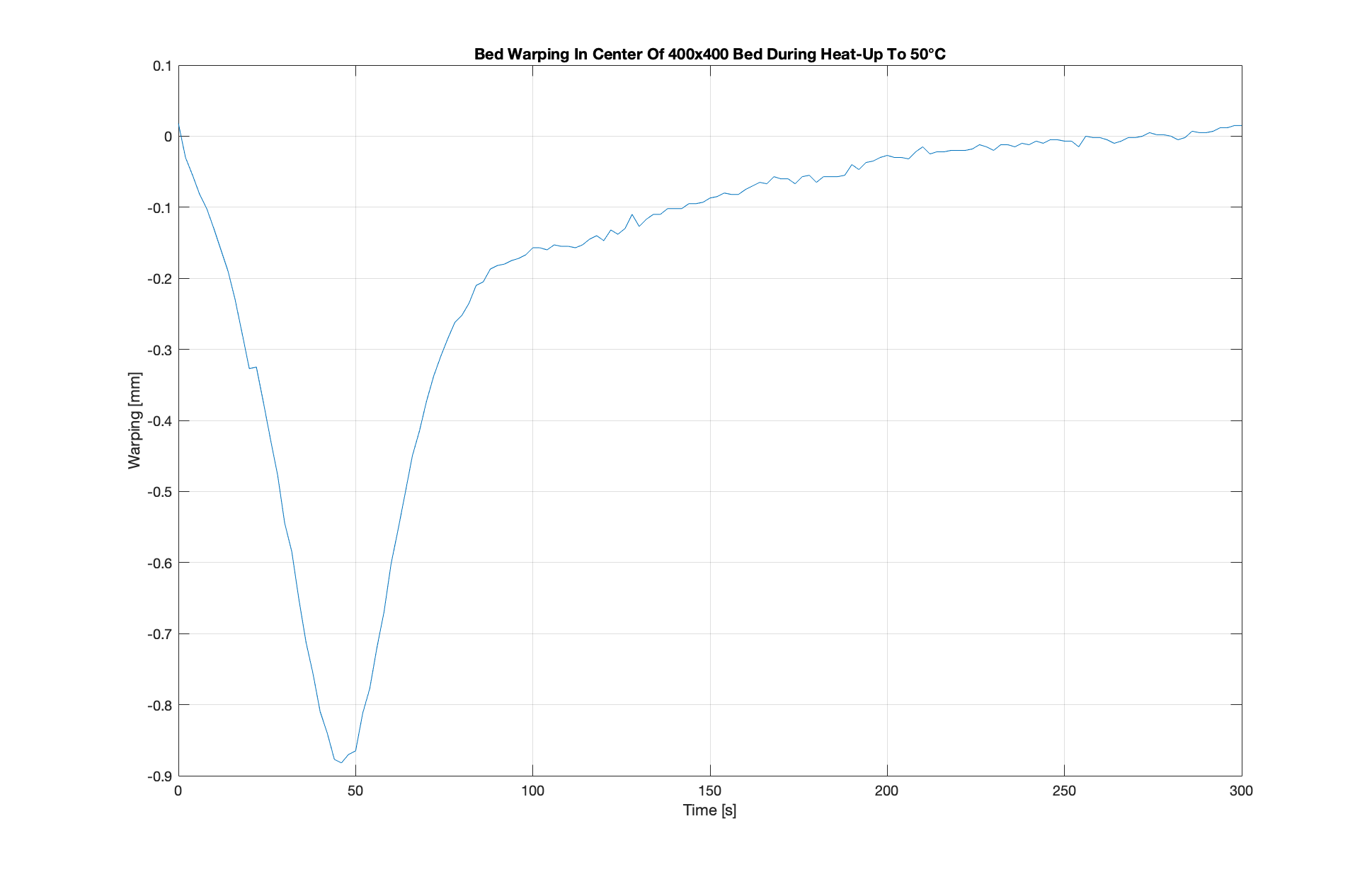1372x872 pixels.
Task: Click the x-axis tick label 250
Action: pos(1064,791)
